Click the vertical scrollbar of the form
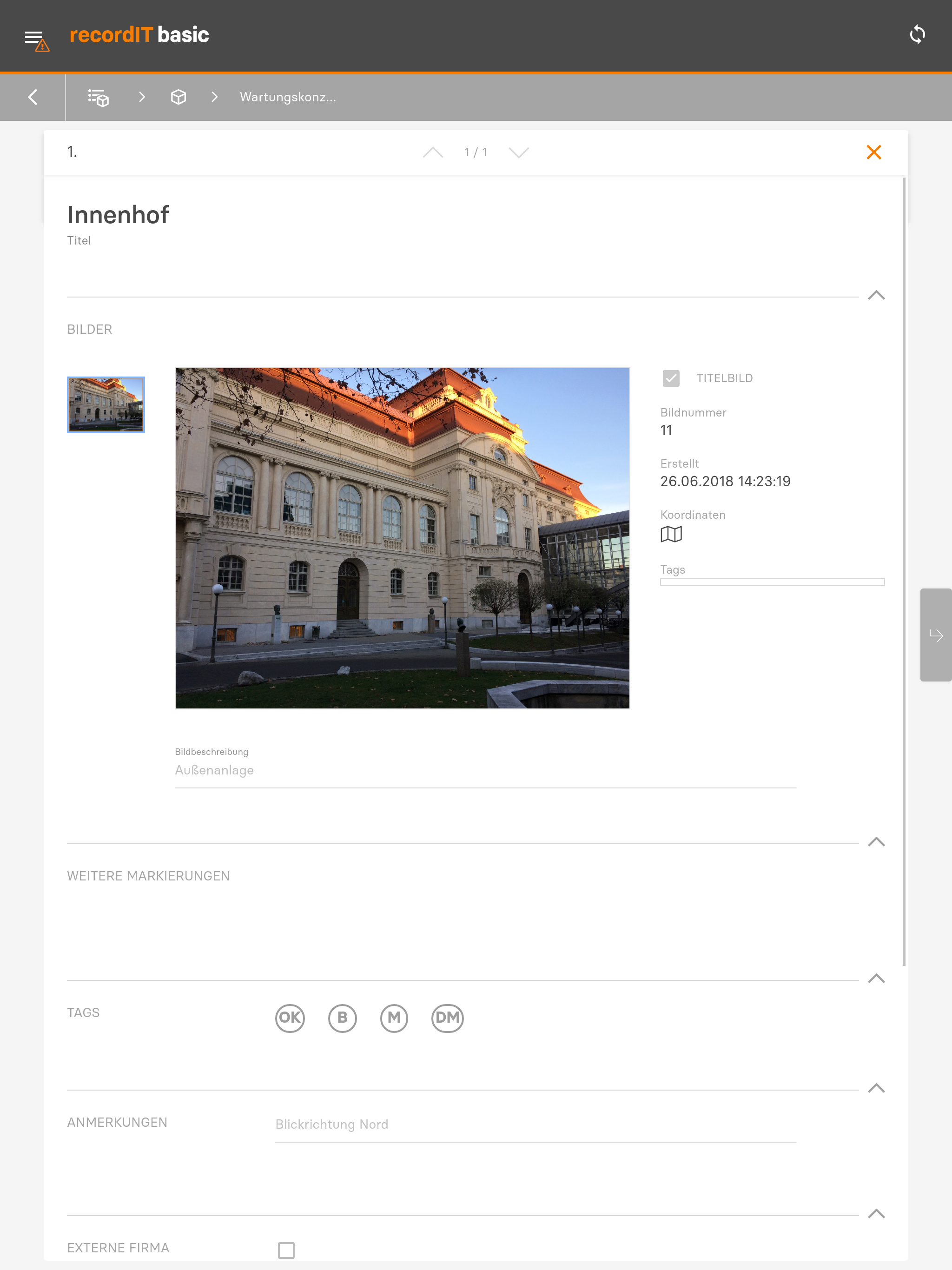This screenshot has width=952, height=1270. pos(904,571)
